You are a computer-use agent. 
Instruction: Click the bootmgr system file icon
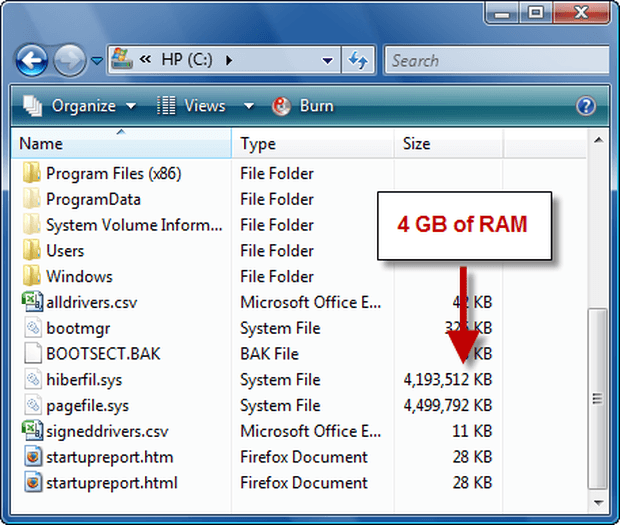click(x=31, y=328)
